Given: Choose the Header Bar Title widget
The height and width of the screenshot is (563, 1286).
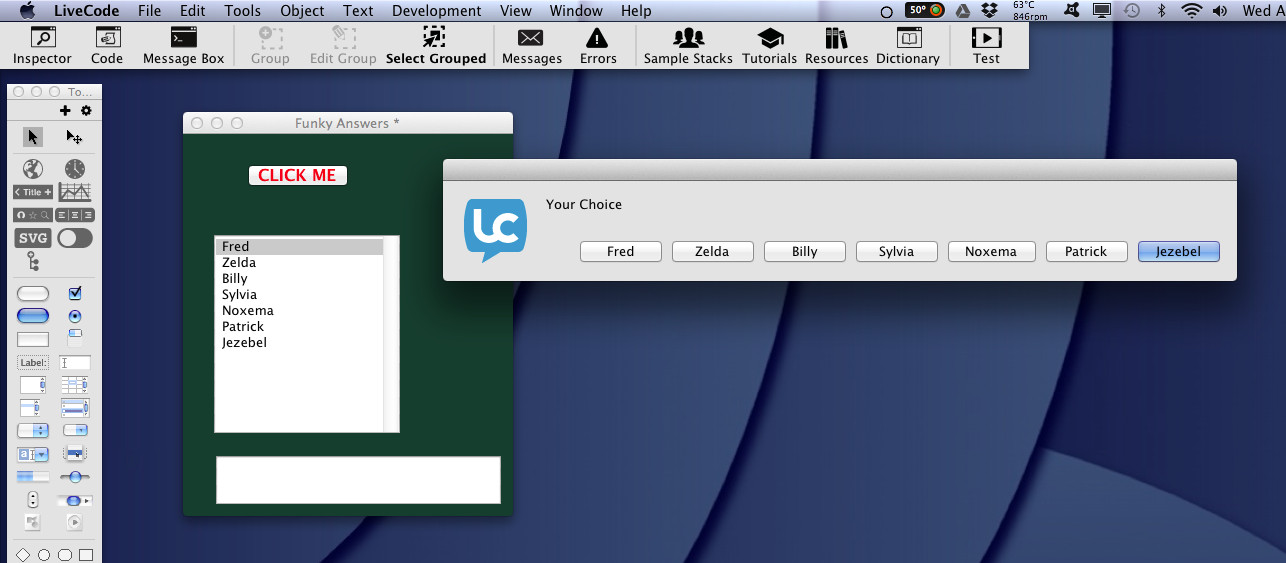Looking at the screenshot, I should [x=33, y=192].
